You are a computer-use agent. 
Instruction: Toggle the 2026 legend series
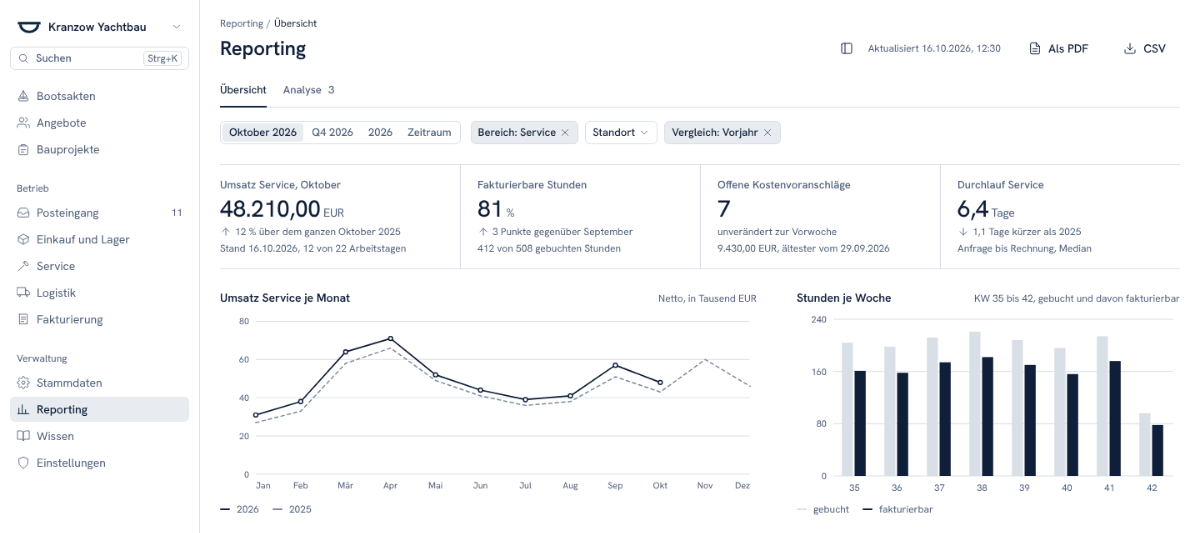point(239,509)
